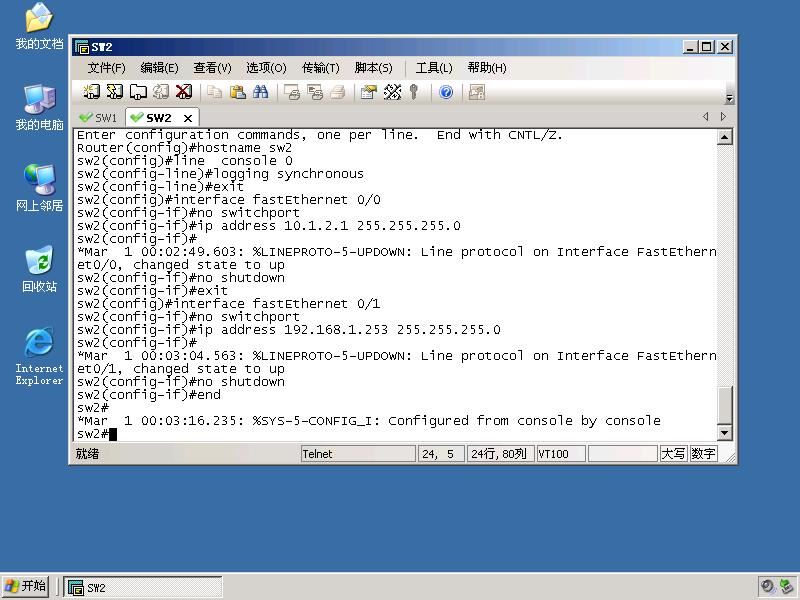Open the 查看(V) menu
The width and height of the screenshot is (800, 600).
point(212,68)
